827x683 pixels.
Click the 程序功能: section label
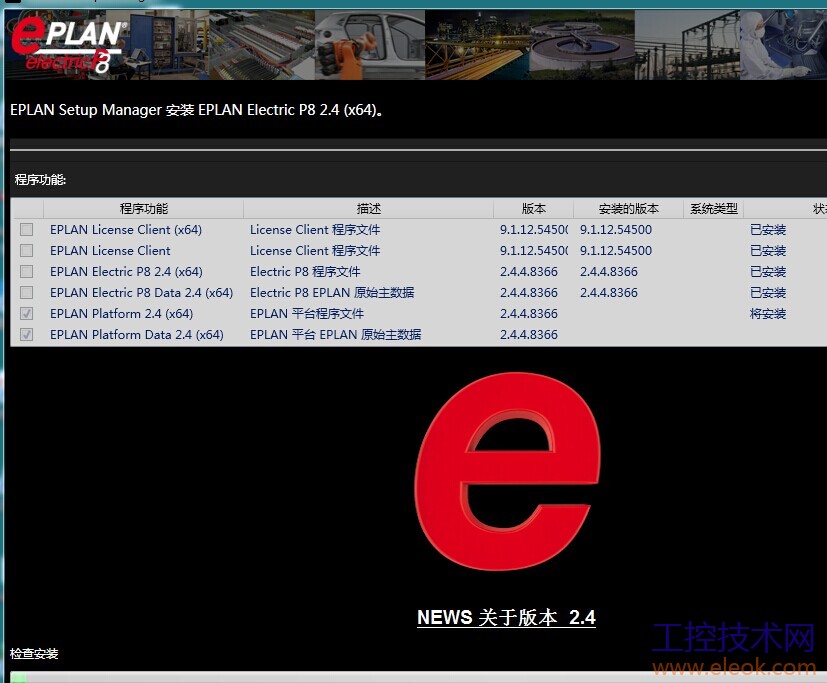click(40, 180)
